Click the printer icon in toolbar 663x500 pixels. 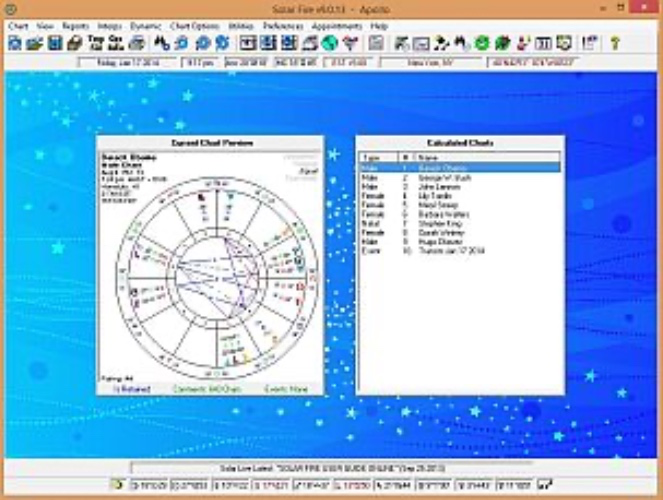pyautogui.click(x=137, y=43)
